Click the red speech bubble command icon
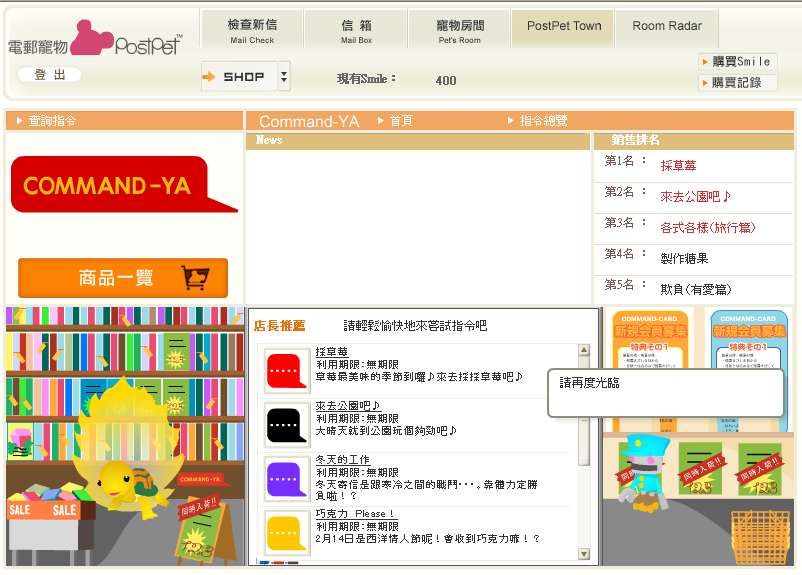This screenshot has height=575, width=802. pos(286,371)
